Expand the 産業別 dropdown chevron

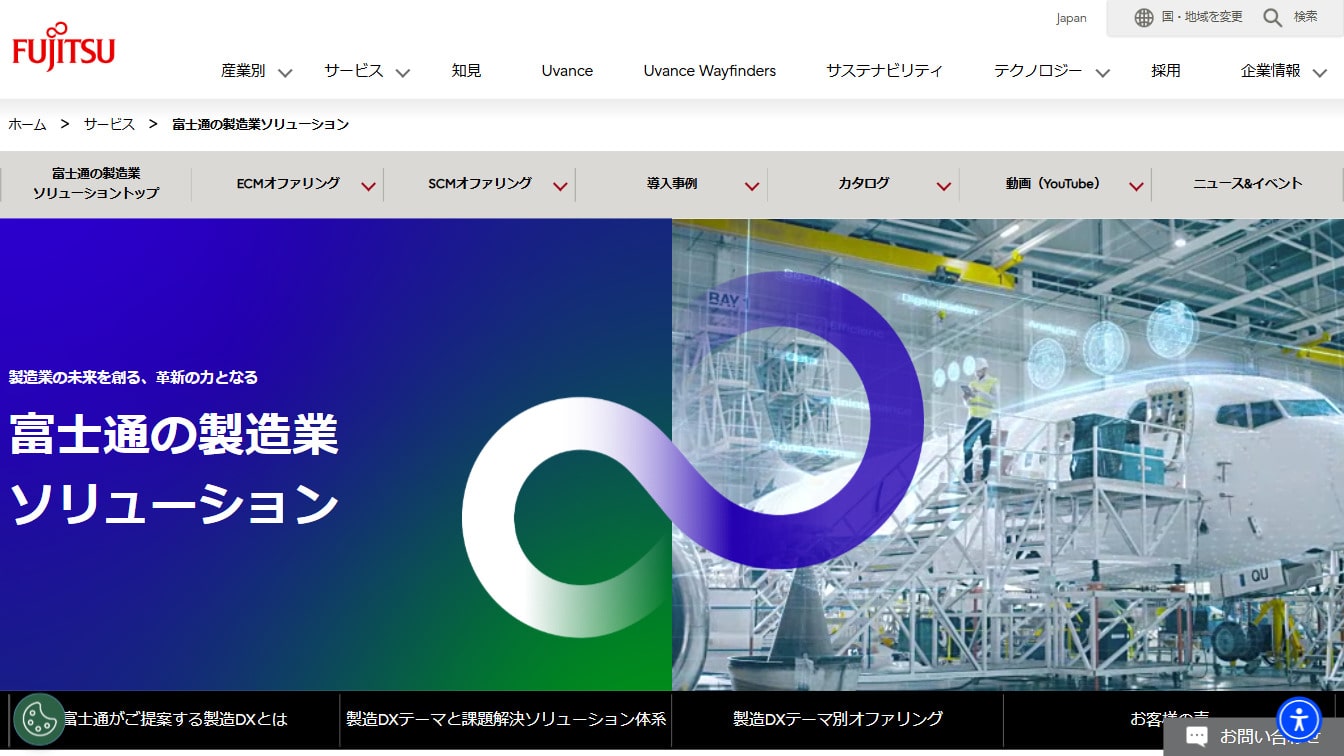pos(285,72)
